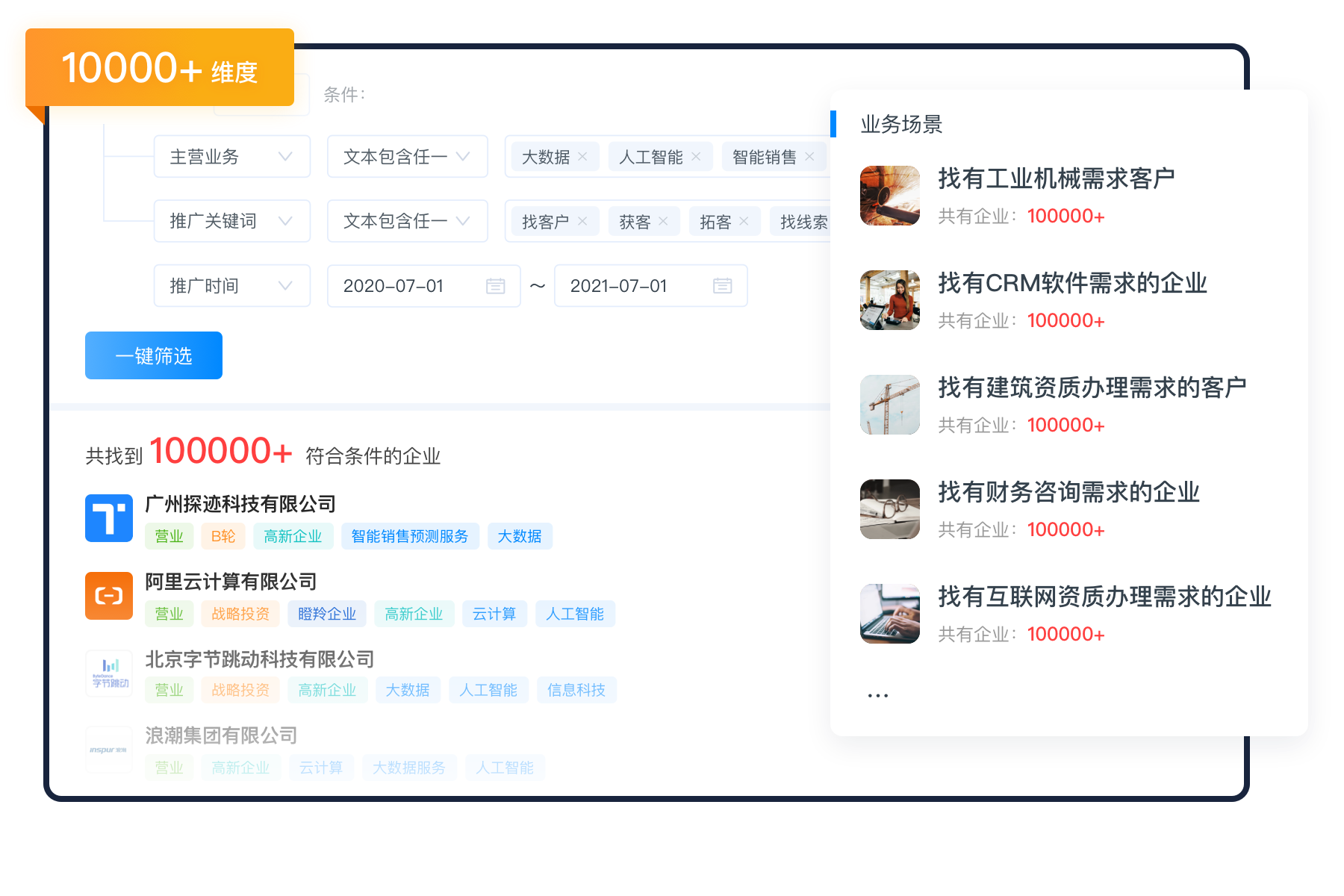Click 高新企业 tag of 广州探迹科技
1344x896 pixels.
pyautogui.click(x=293, y=536)
